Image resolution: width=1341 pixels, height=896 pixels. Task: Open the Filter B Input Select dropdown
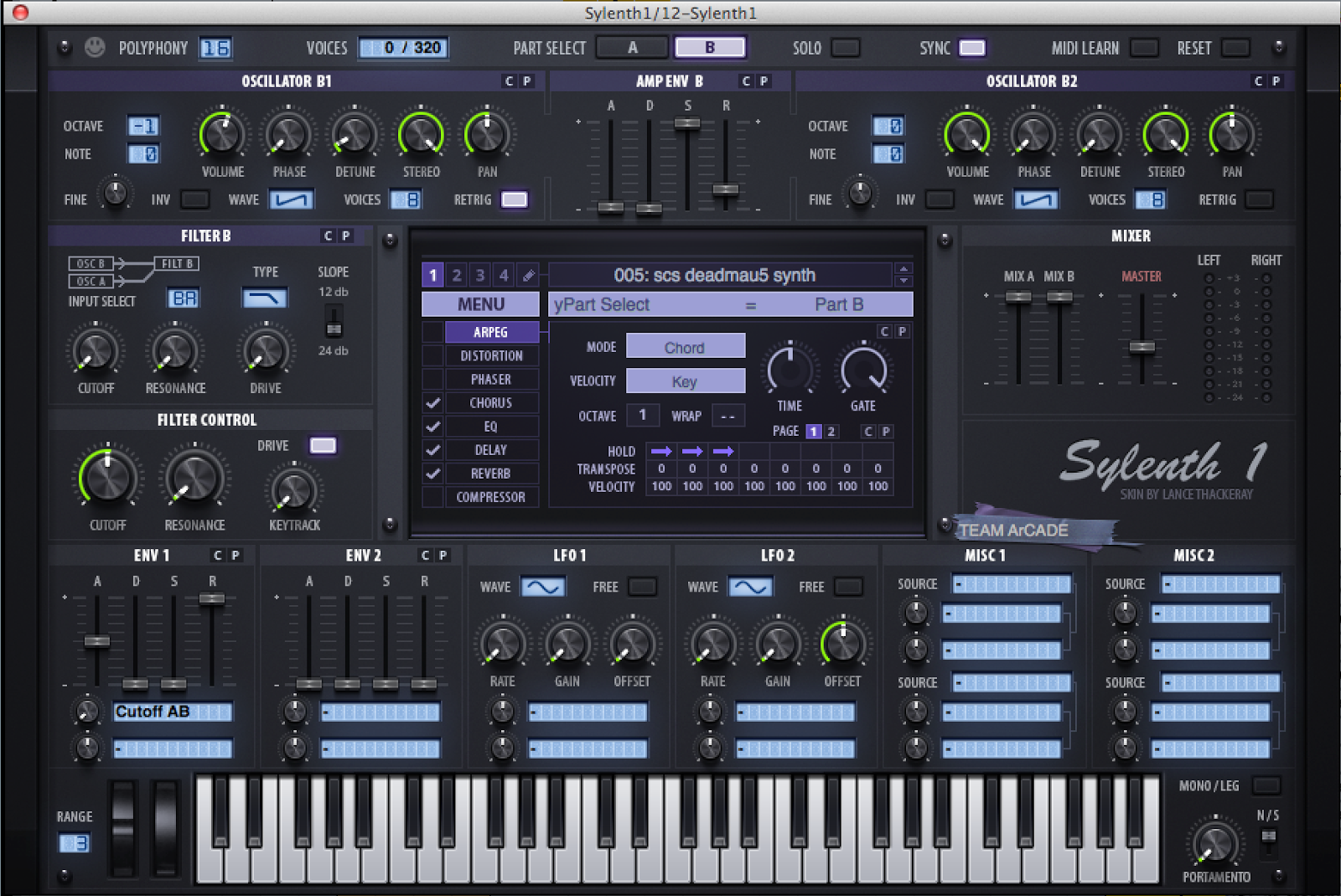click(x=184, y=298)
